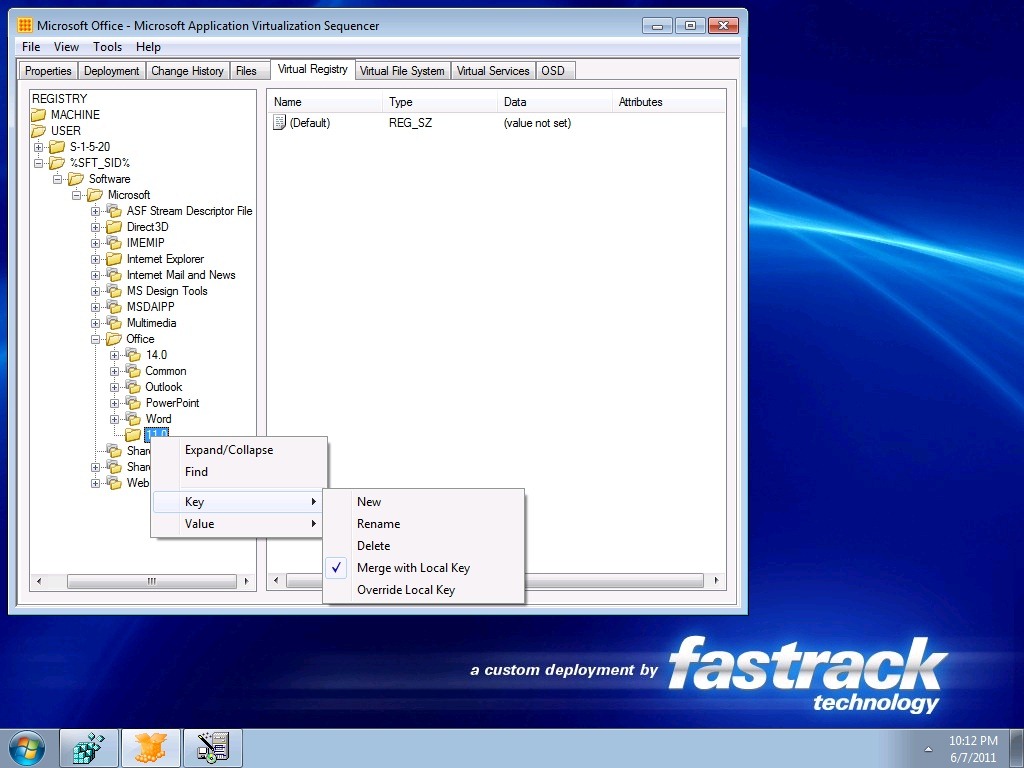Click the 14.0 folder icon

(x=133, y=355)
